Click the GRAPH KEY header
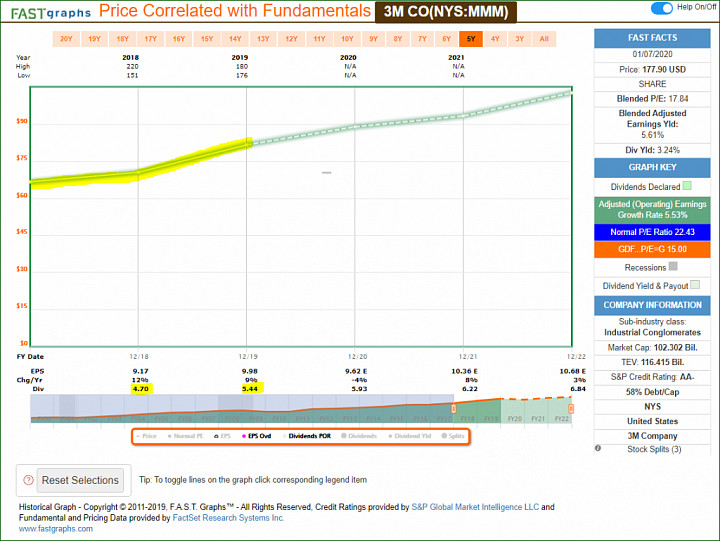 tap(652, 167)
